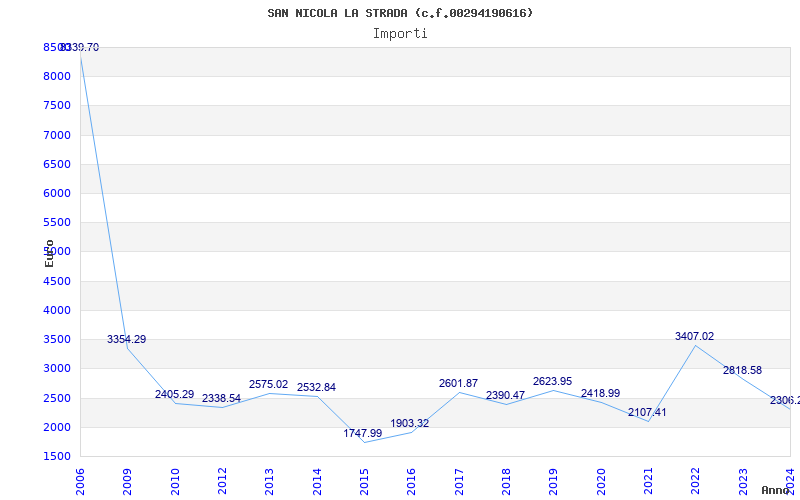Click the 4500 y-axis tick label
This screenshot has width=800, height=500.
tap(57, 281)
